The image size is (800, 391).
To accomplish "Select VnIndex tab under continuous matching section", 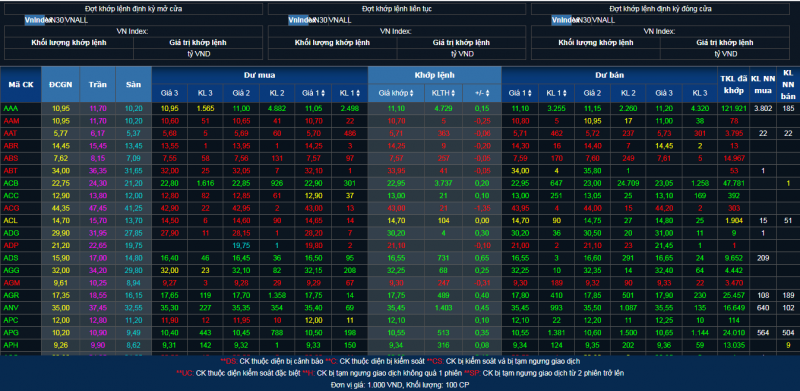I will [297, 20].
